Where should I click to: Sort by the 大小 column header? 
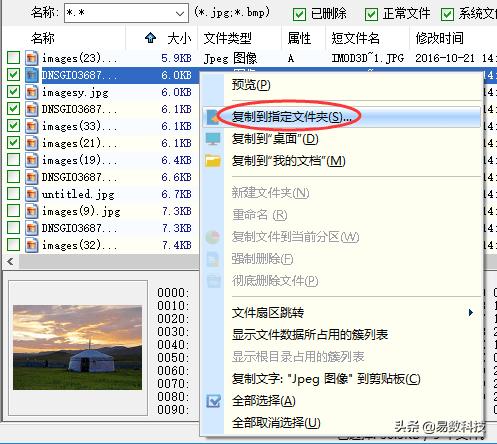(x=179, y=38)
